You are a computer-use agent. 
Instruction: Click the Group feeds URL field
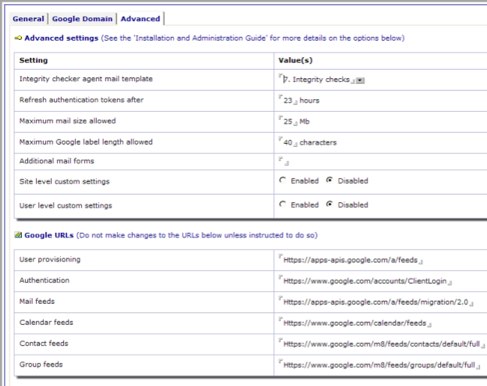click(379, 365)
